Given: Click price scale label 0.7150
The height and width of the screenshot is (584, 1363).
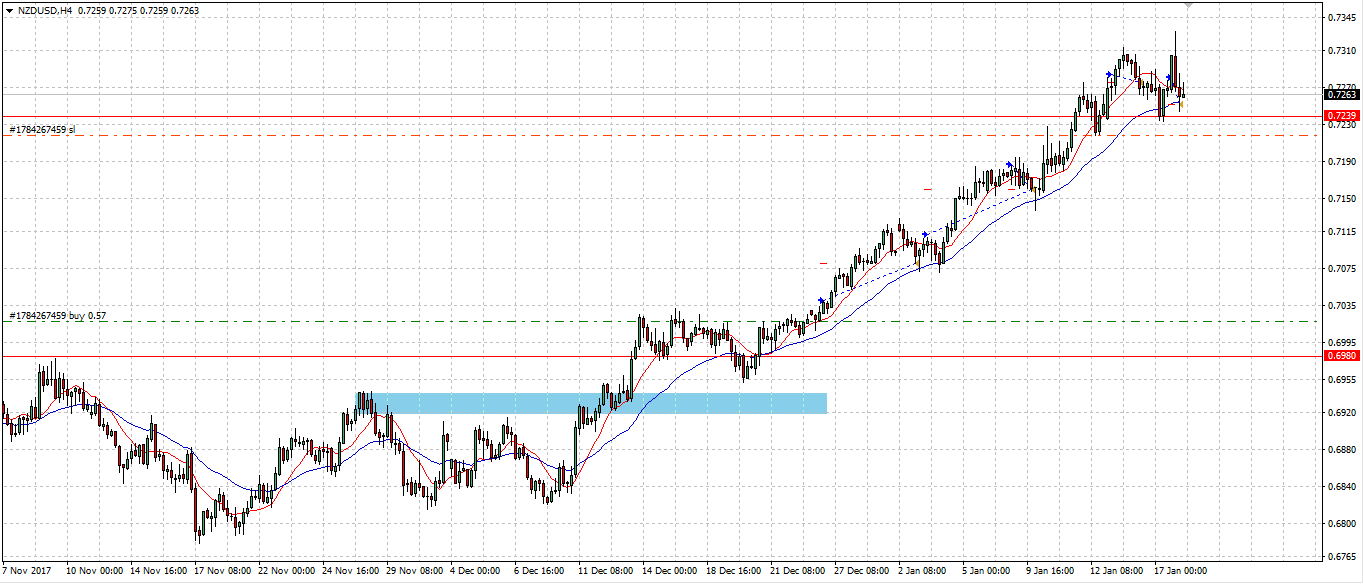Looking at the screenshot, I should 1342,199.
